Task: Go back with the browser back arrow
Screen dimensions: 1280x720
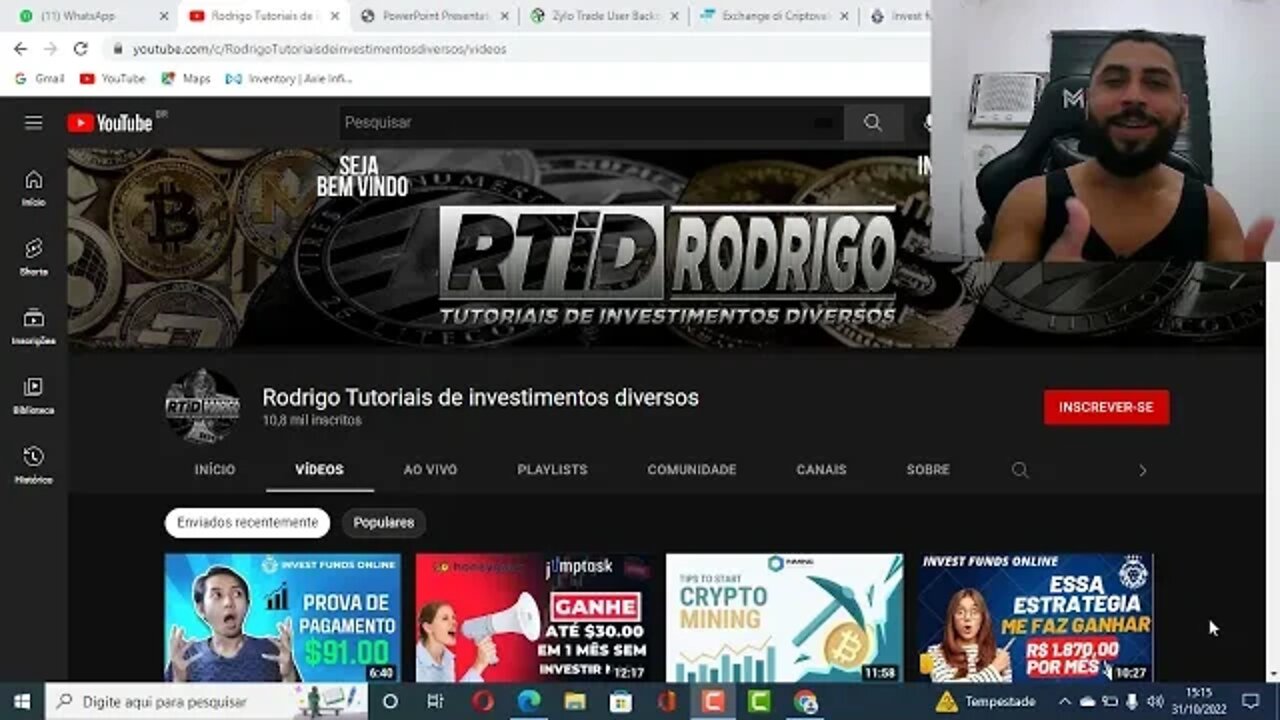Action: pyautogui.click(x=20, y=48)
